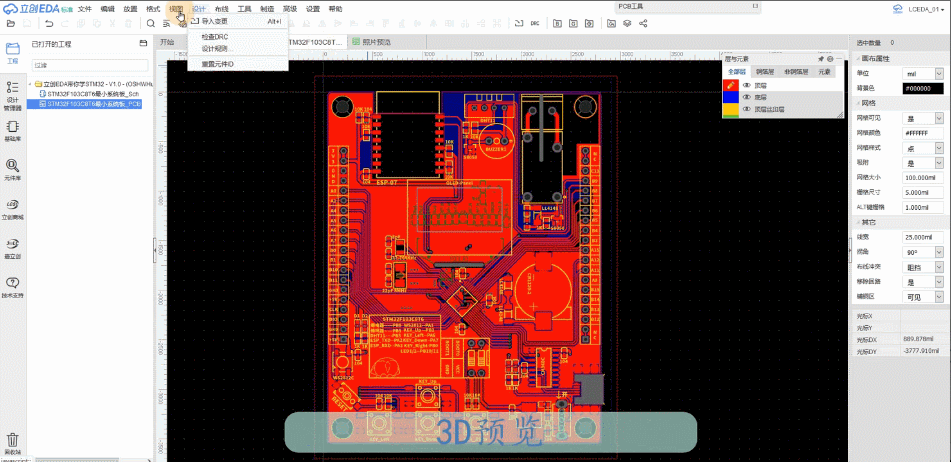Toggle visibility eye of 底层 layer
Viewport: 951px width, 462px height.
(x=746, y=97)
